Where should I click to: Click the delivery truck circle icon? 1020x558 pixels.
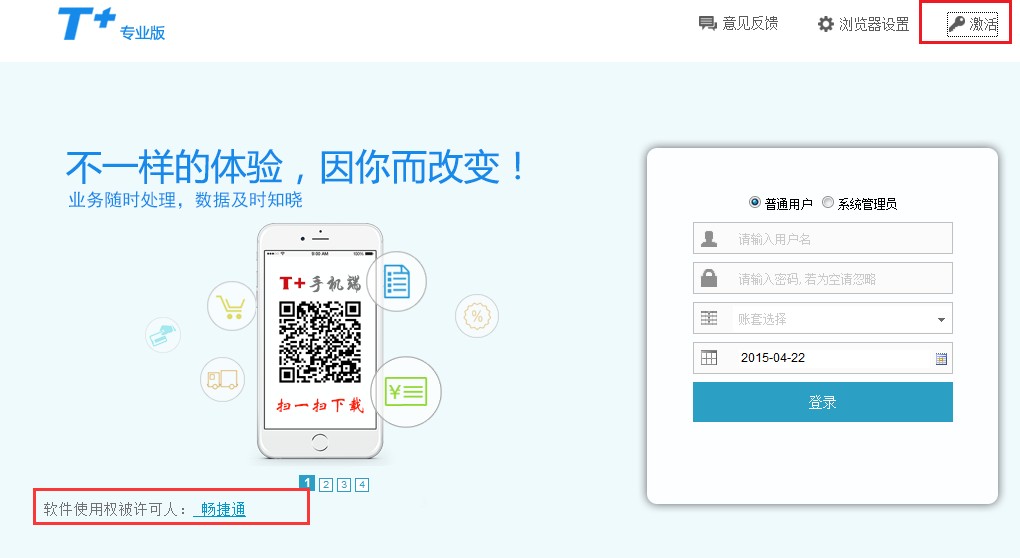point(222,379)
